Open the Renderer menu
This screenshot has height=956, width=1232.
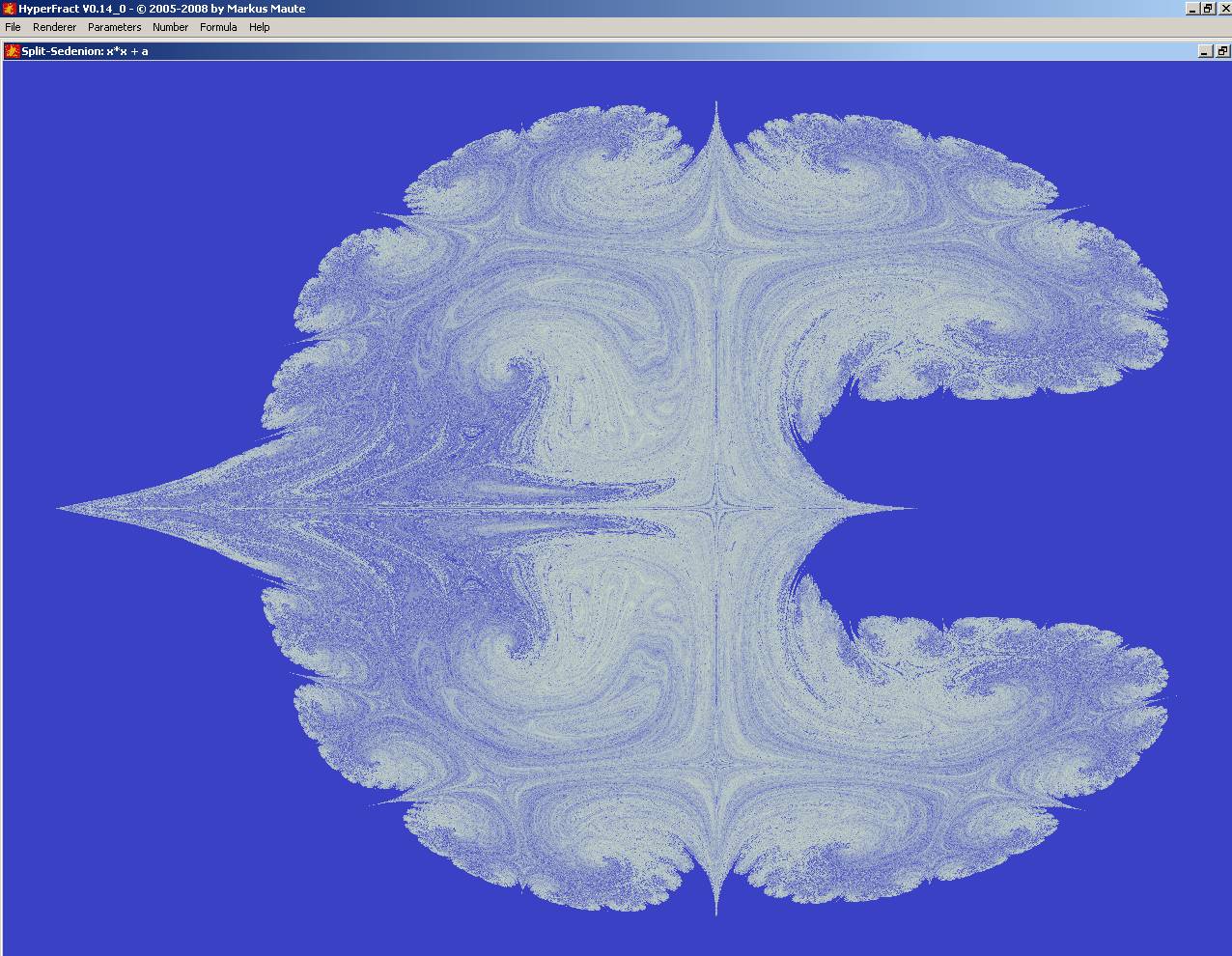pyautogui.click(x=54, y=27)
